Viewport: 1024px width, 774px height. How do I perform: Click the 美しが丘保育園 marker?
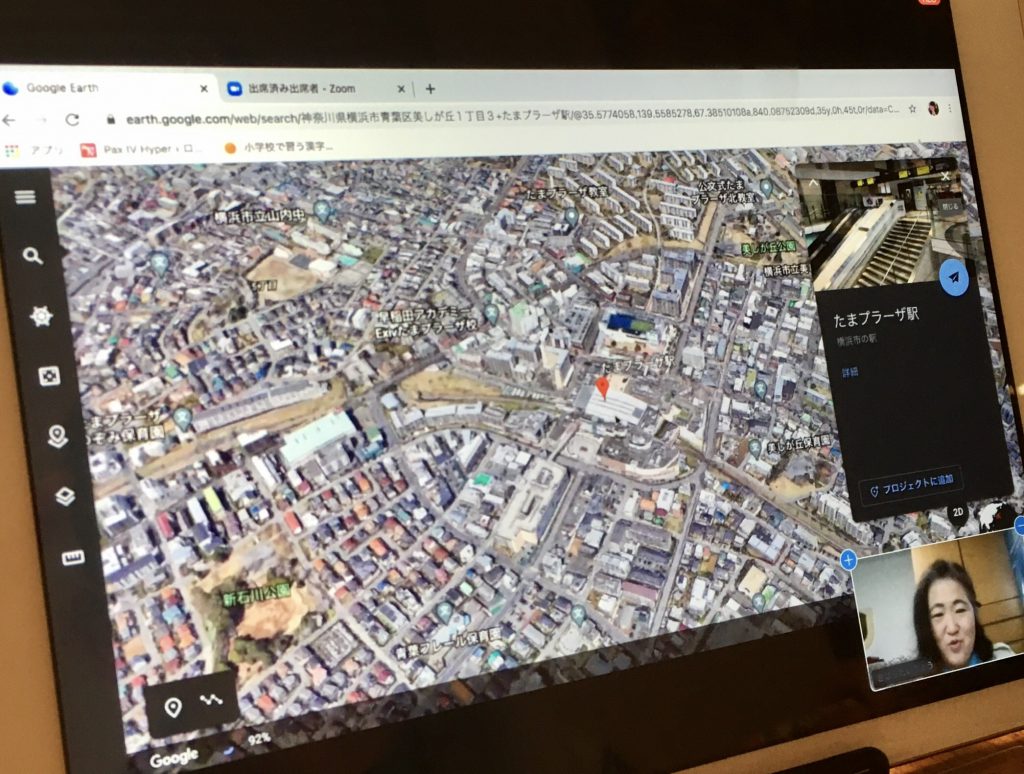click(755, 447)
